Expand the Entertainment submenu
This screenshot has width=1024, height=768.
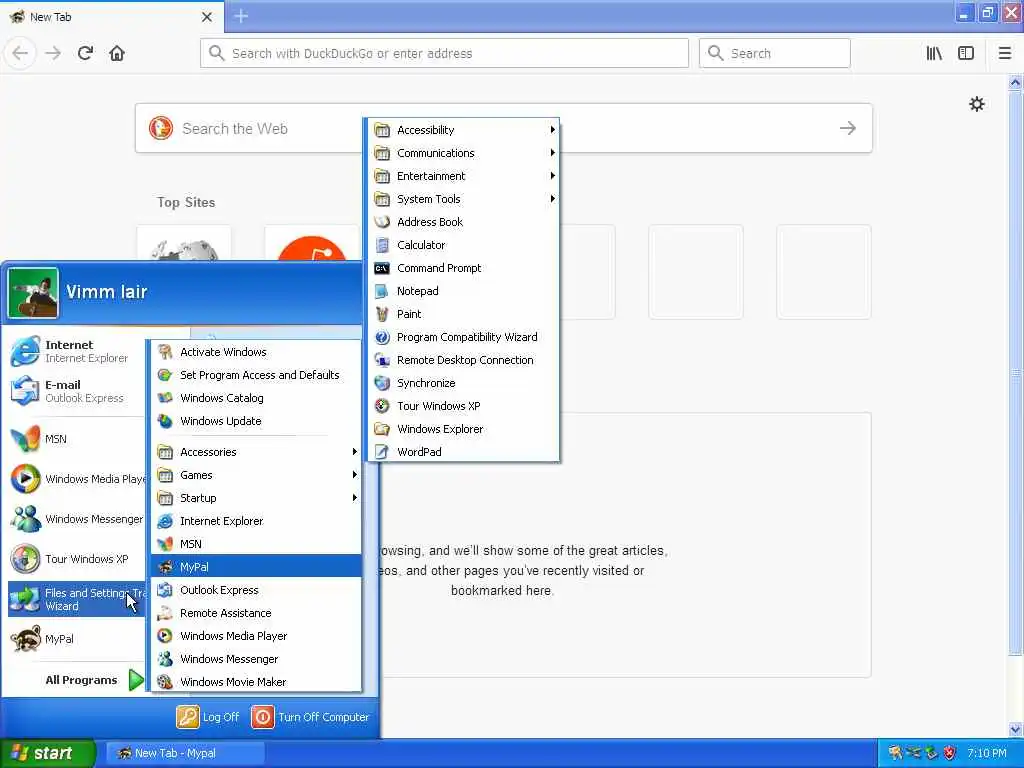pos(464,176)
